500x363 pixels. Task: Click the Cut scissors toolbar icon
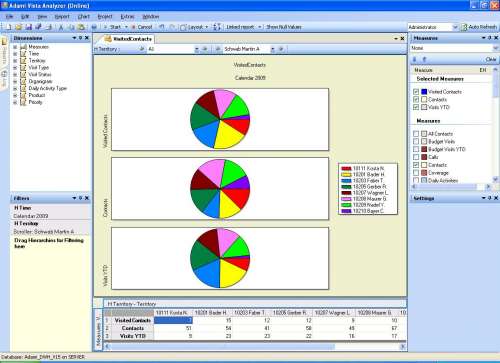tap(61, 27)
